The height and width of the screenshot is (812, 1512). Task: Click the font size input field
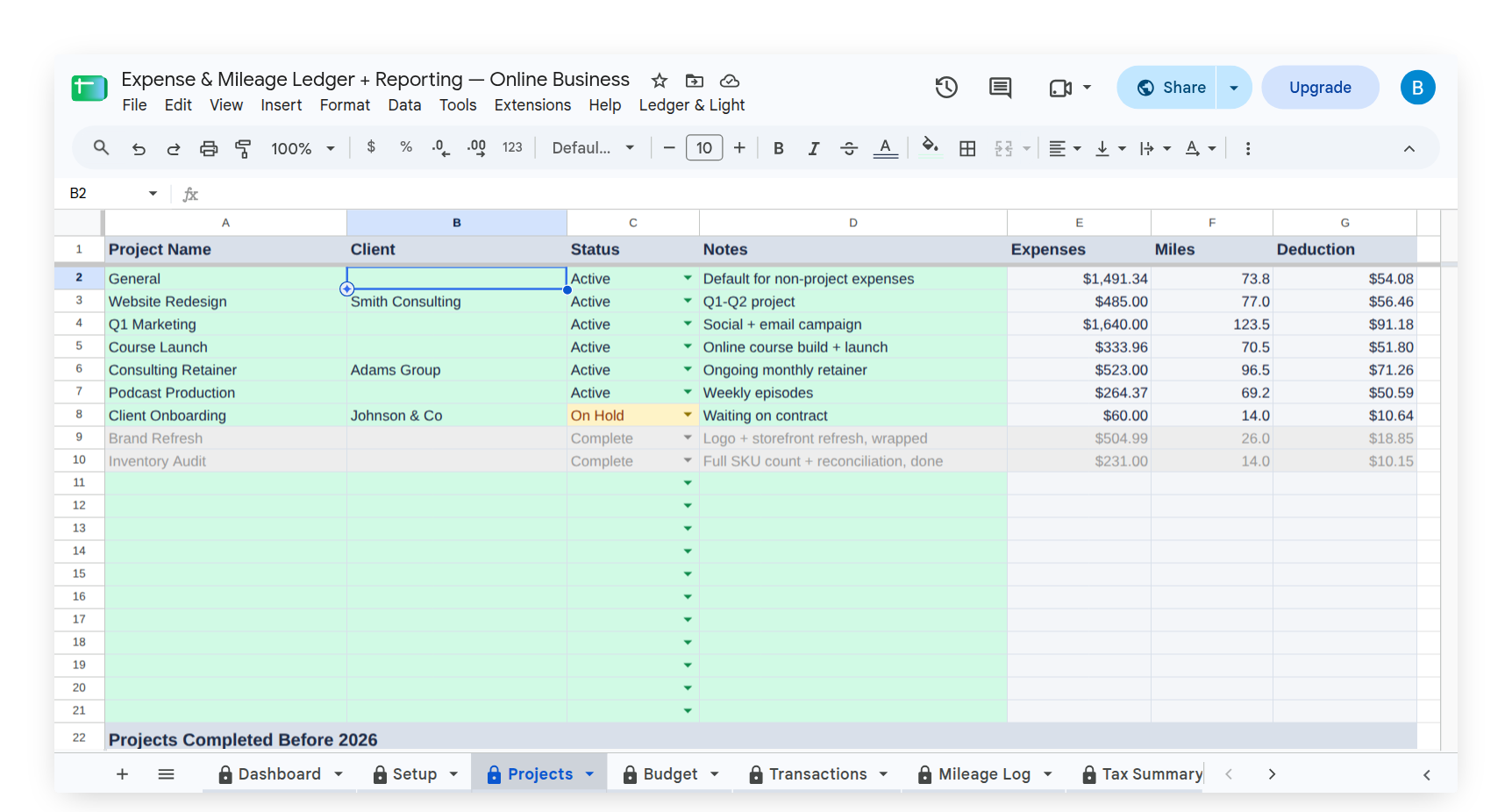[x=704, y=148]
